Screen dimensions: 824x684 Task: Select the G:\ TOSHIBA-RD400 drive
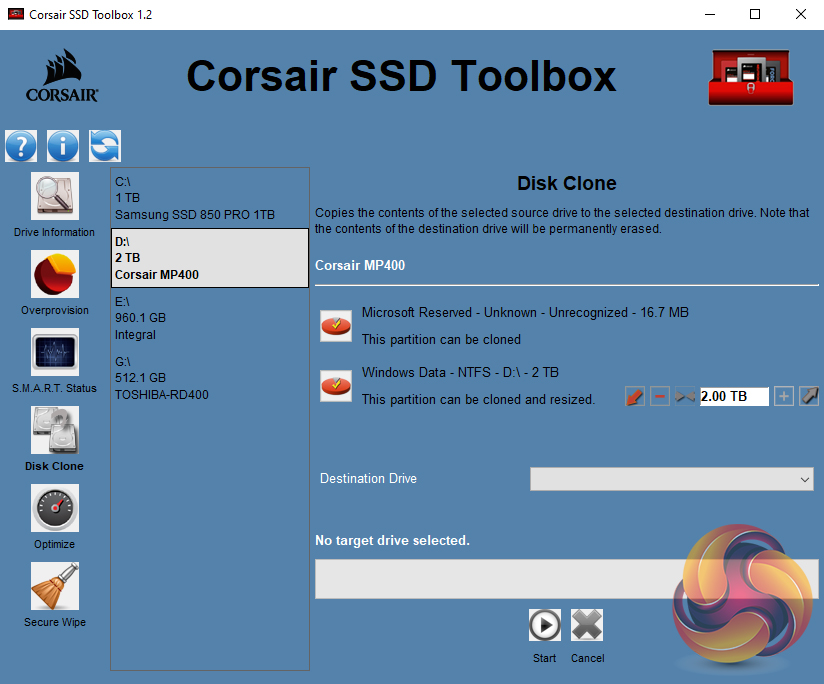209,377
